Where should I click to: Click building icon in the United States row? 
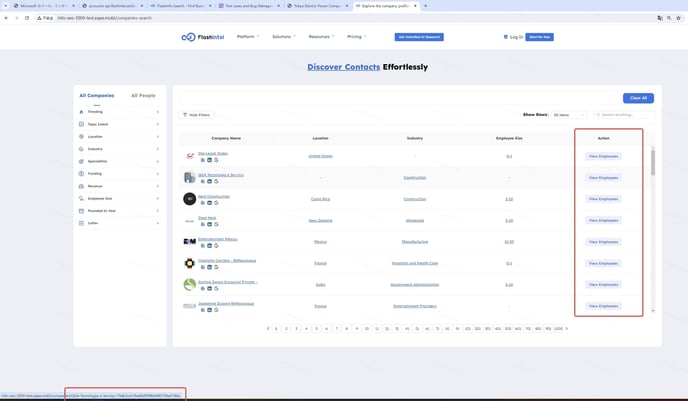click(x=203, y=160)
